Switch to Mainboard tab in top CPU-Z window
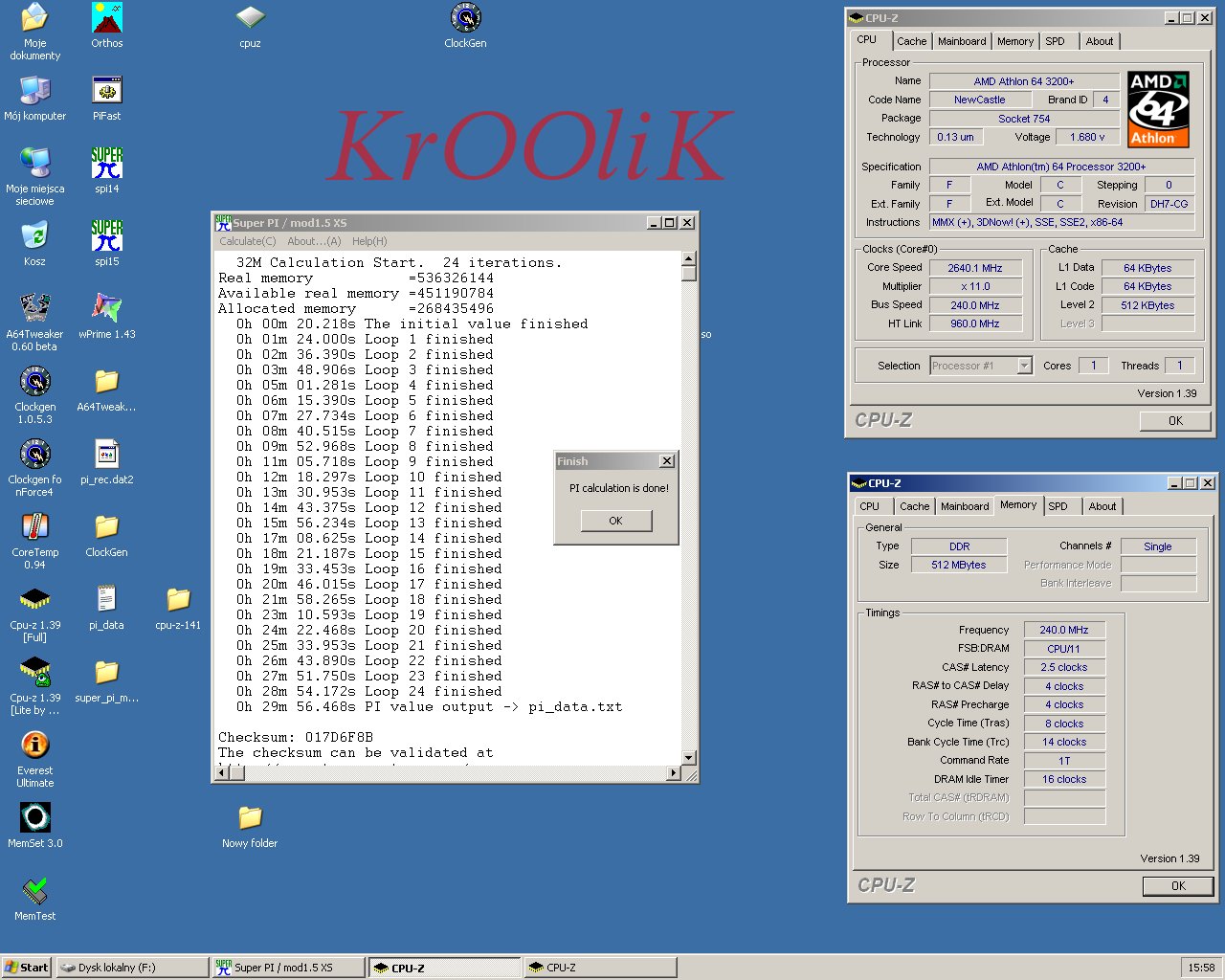Screen dimensions: 1225x980 point(962,41)
